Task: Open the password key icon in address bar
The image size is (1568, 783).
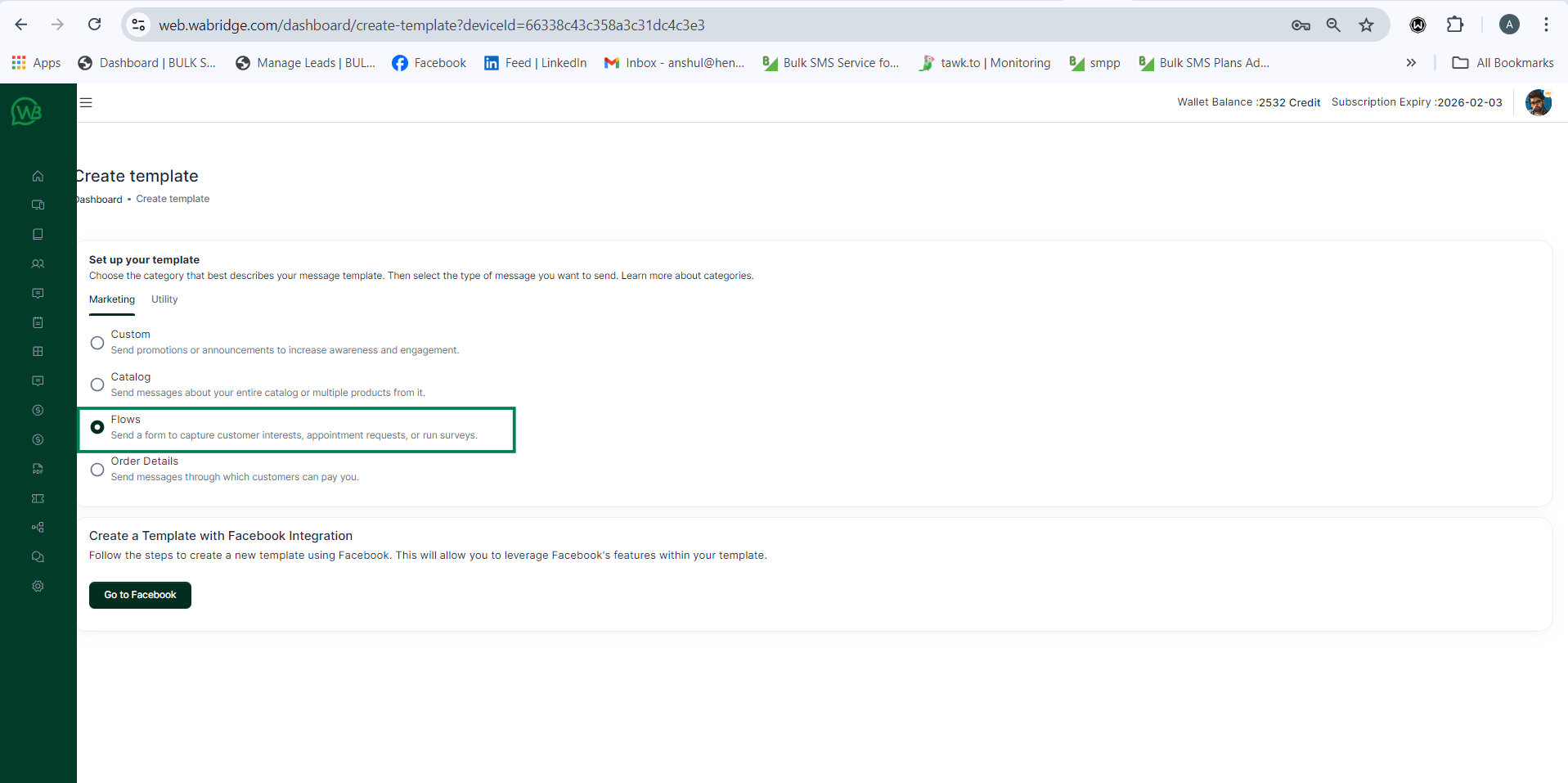Action: [1301, 25]
